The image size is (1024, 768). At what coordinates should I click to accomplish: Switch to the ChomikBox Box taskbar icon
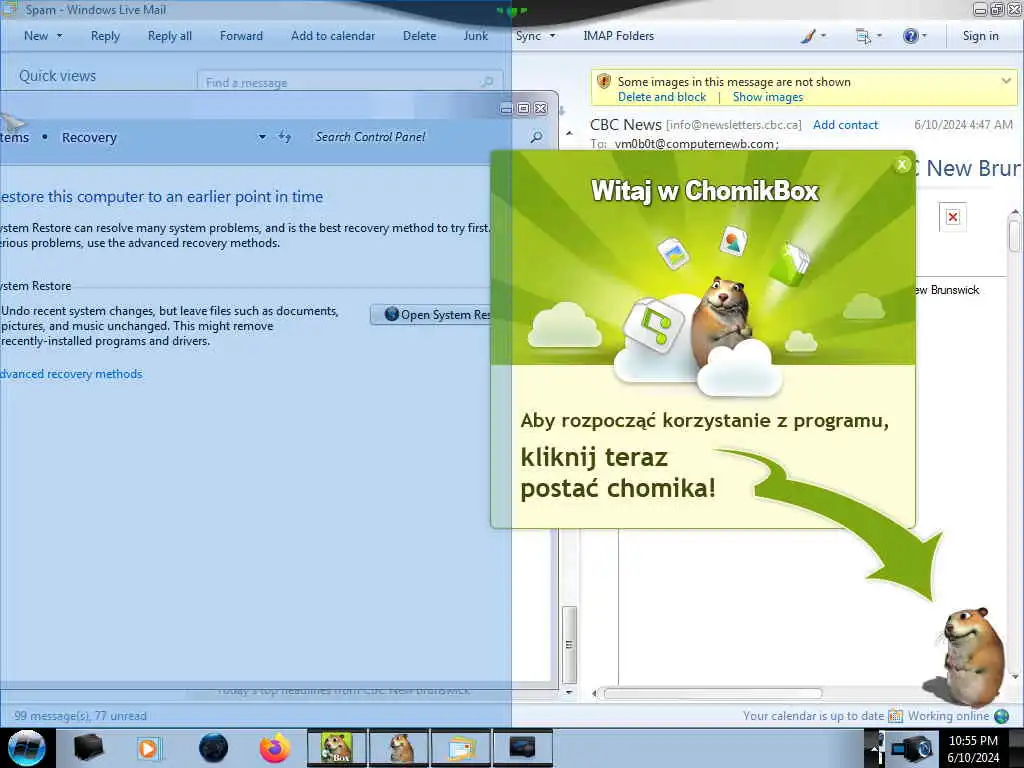pyautogui.click(x=337, y=748)
